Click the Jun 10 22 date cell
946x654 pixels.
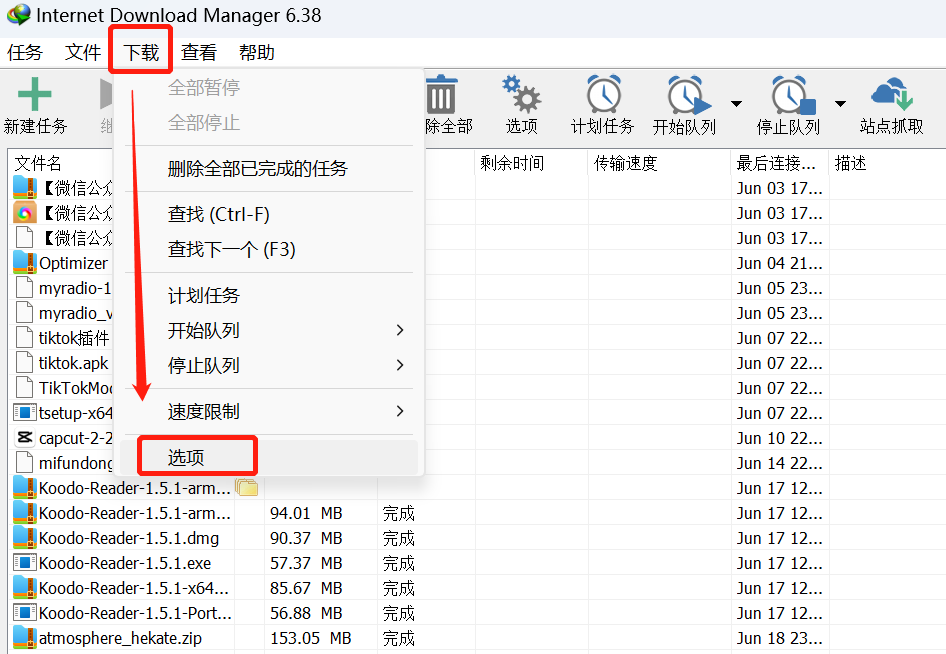(x=779, y=438)
